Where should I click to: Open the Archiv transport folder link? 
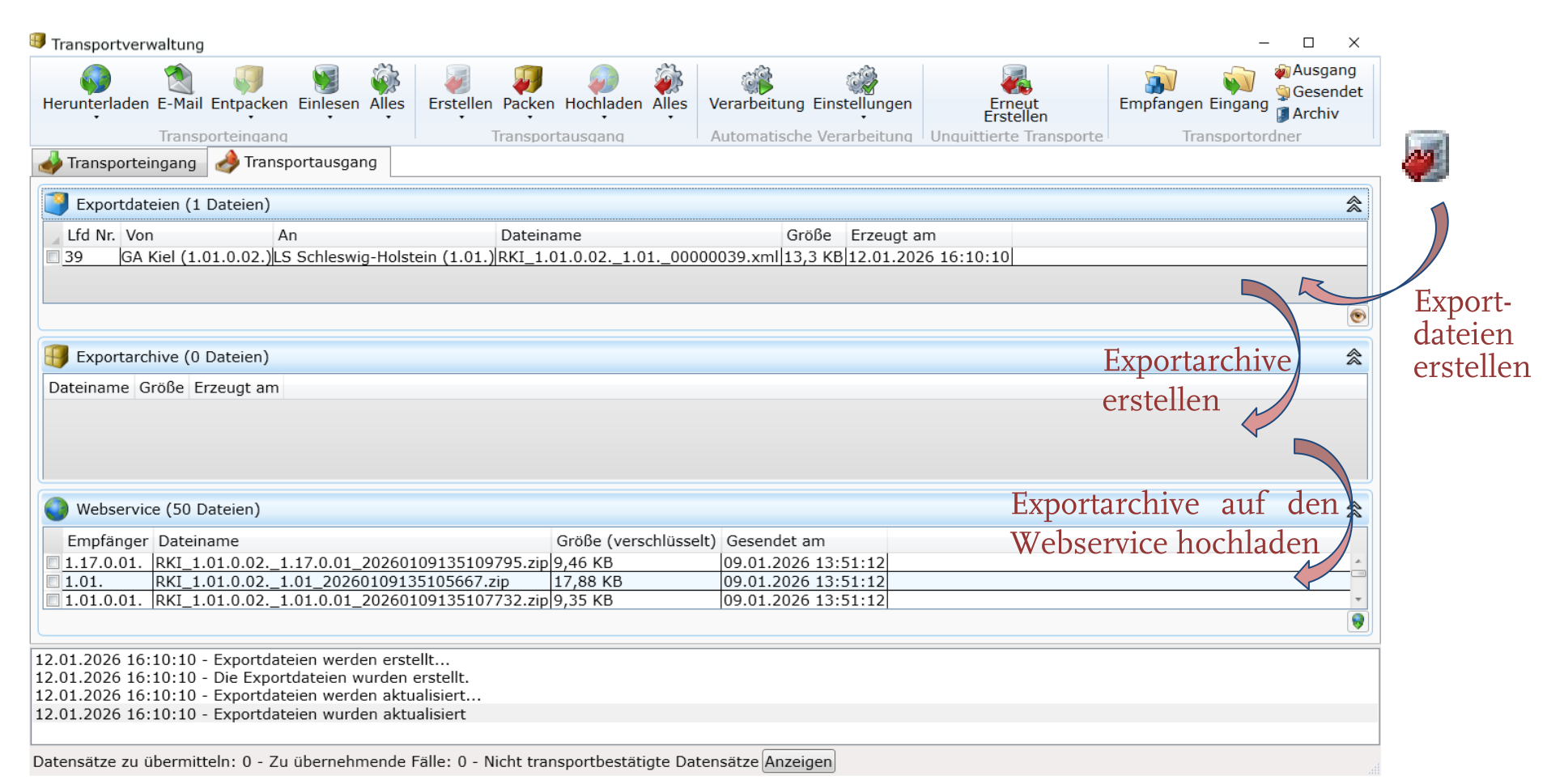pos(1315,114)
